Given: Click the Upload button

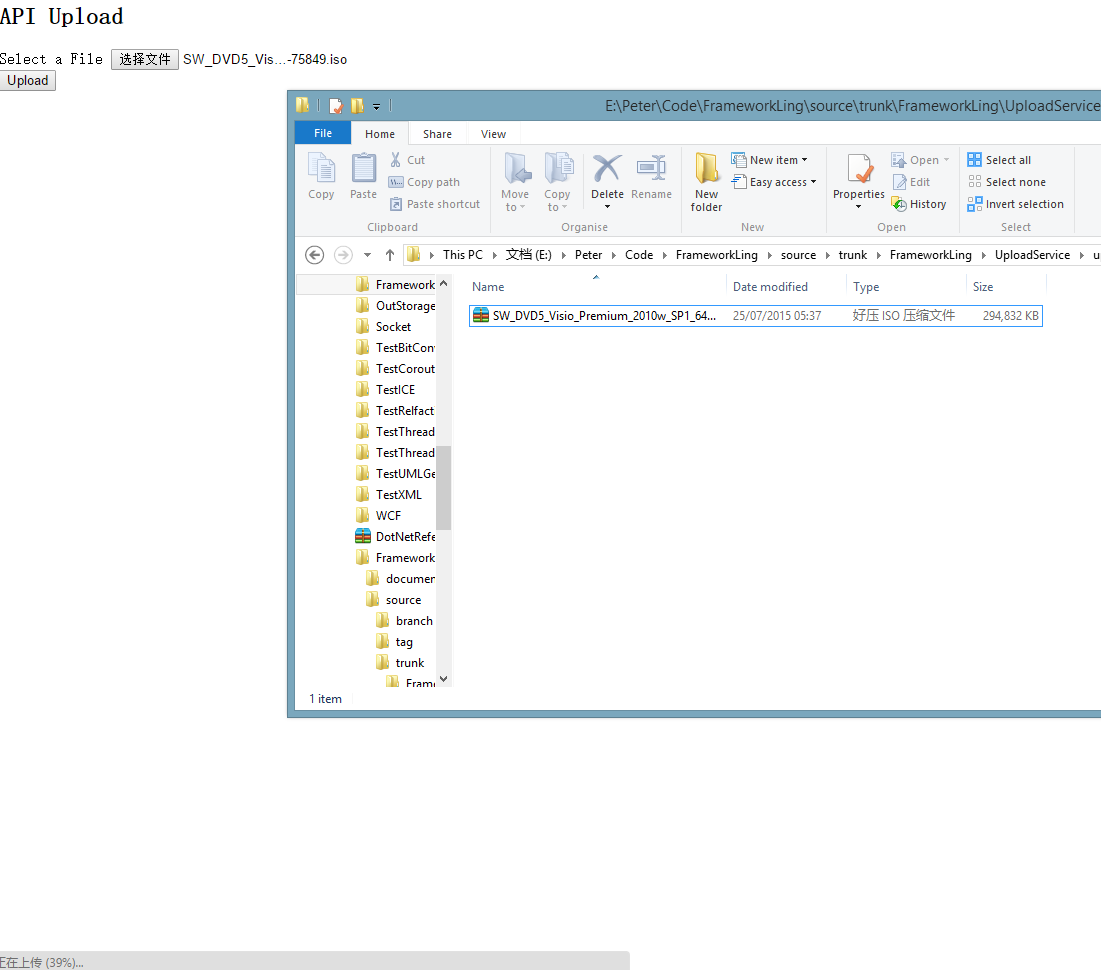Looking at the screenshot, I should pyautogui.click(x=27, y=81).
